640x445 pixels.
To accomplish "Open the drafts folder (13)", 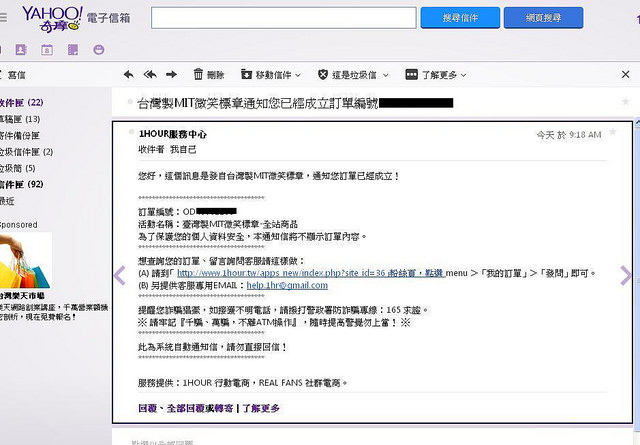I will [20, 119].
